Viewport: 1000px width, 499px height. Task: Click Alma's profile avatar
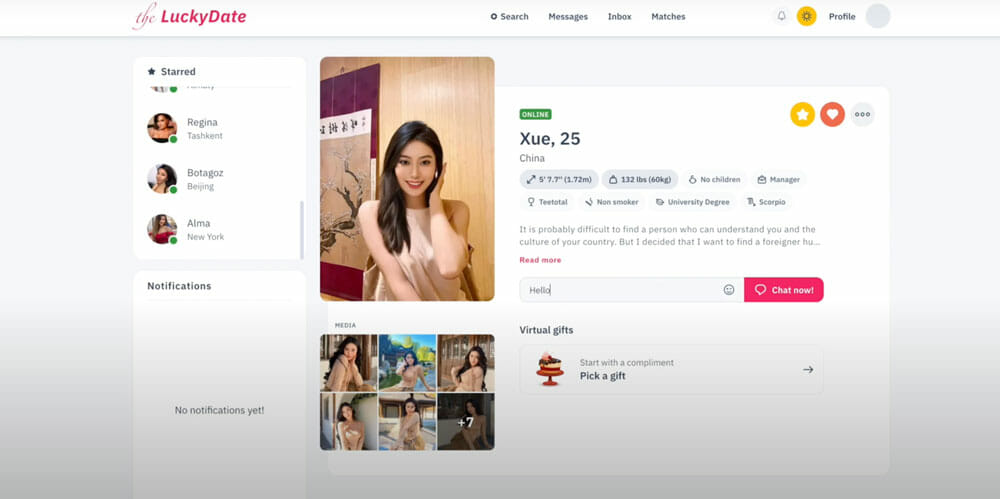(162, 229)
